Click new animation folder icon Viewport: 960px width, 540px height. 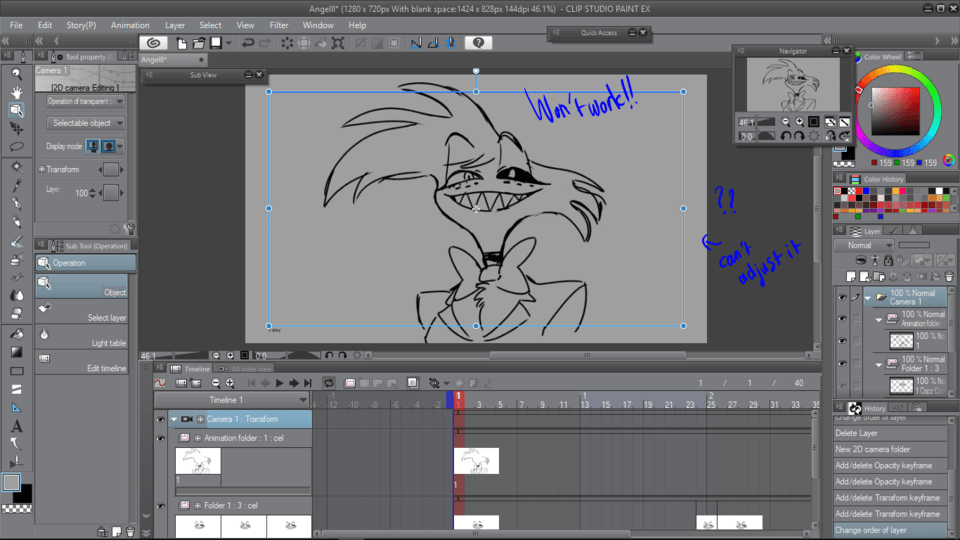tap(350, 383)
